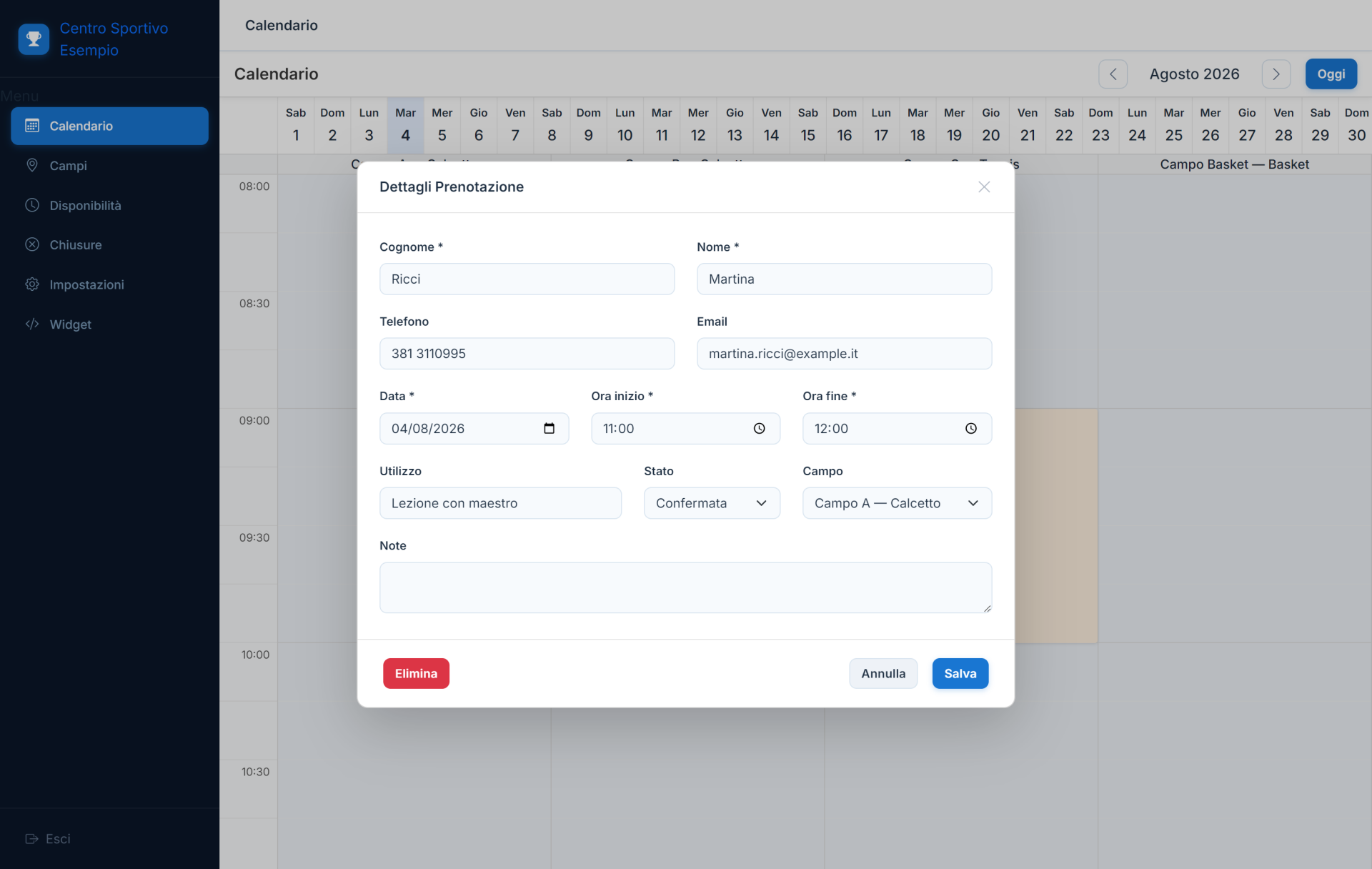Viewport: 1372px width, 869px height.
Task: Focus the Utilizzo input field
Action: 500,503
